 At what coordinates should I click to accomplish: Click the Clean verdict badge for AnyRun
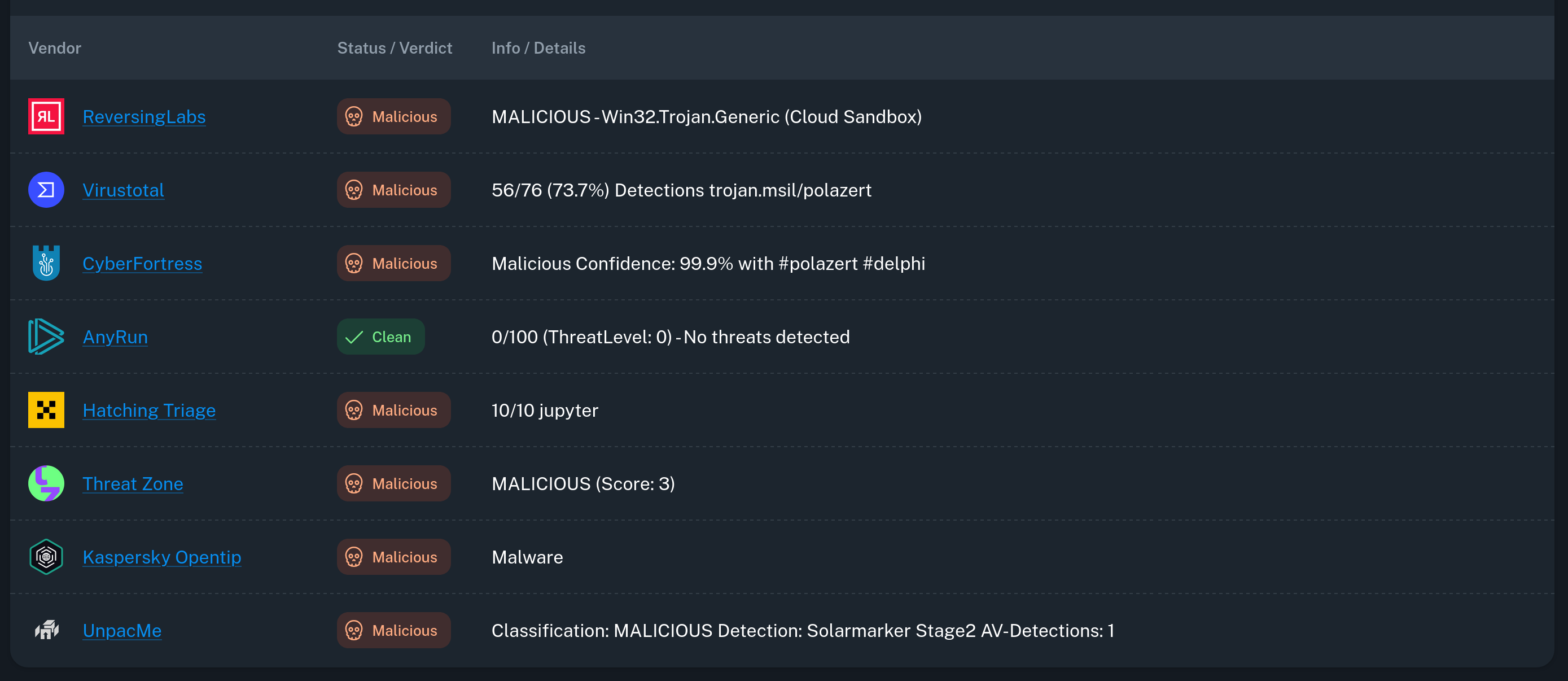[380, 336]
